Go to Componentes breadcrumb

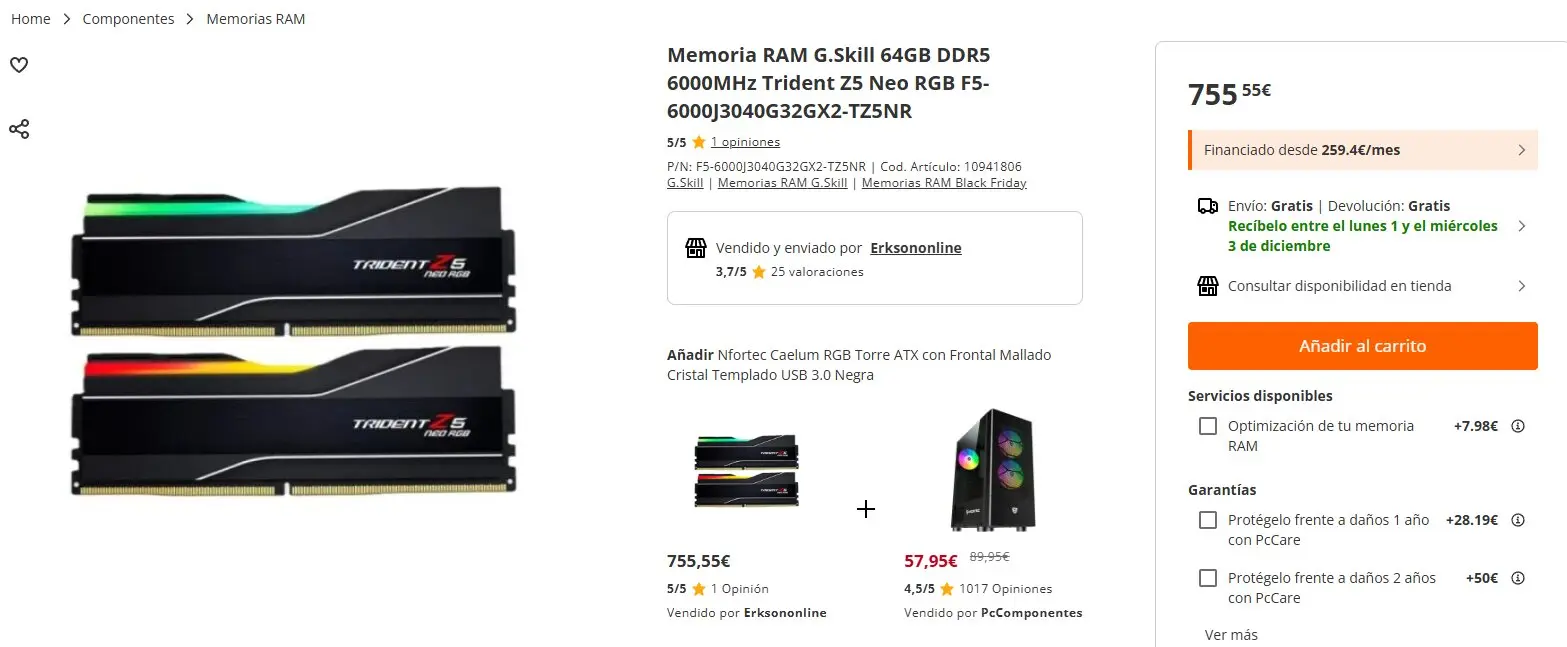coord(128,19)
